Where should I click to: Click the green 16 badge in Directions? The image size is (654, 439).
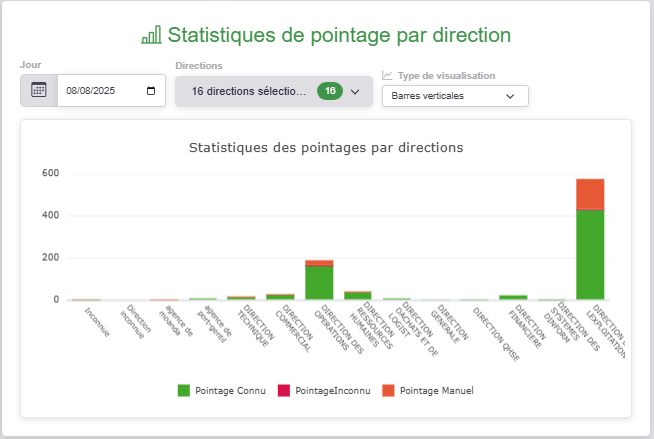tap(329, 91)
